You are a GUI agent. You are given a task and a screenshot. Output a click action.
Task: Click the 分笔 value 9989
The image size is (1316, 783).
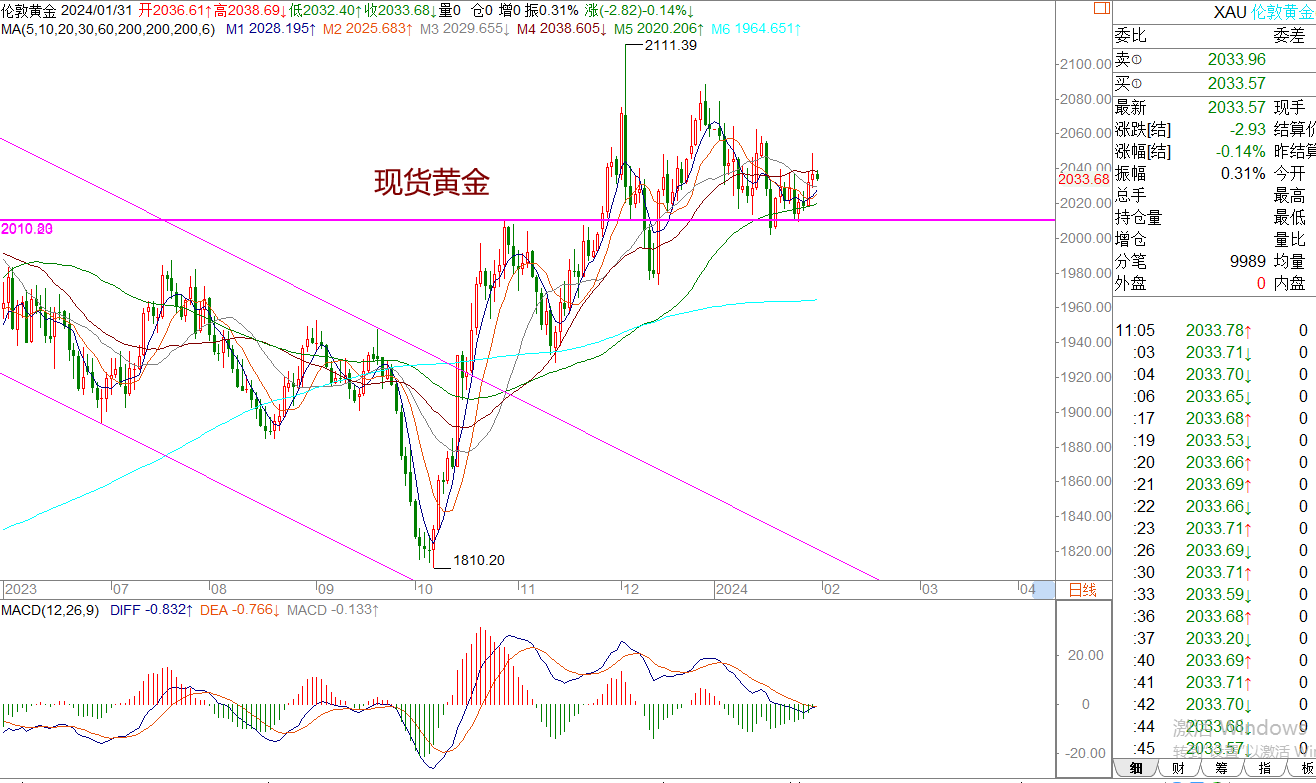(x=1248, y=261)
